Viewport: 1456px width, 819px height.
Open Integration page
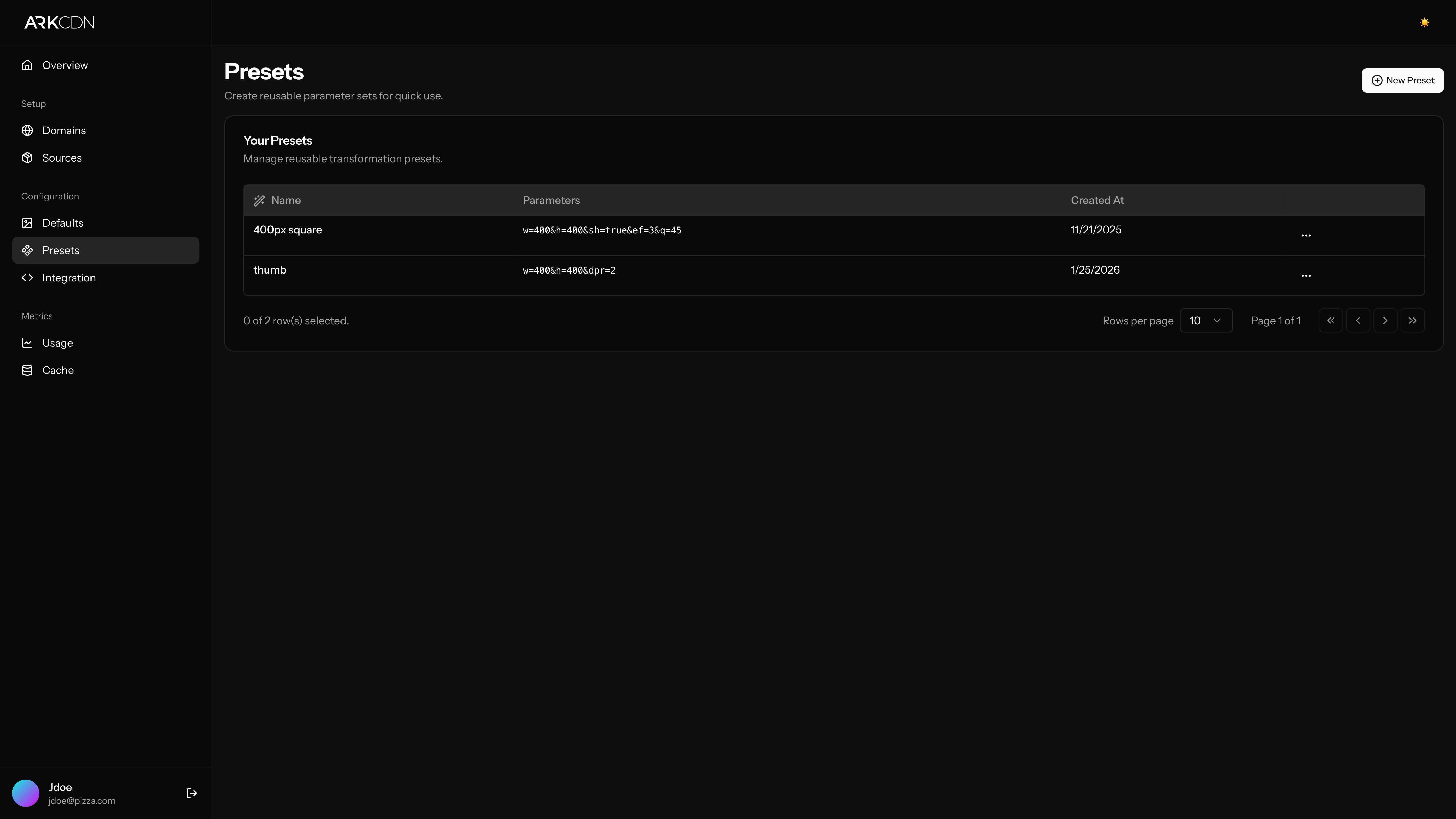tap(106, 278)
